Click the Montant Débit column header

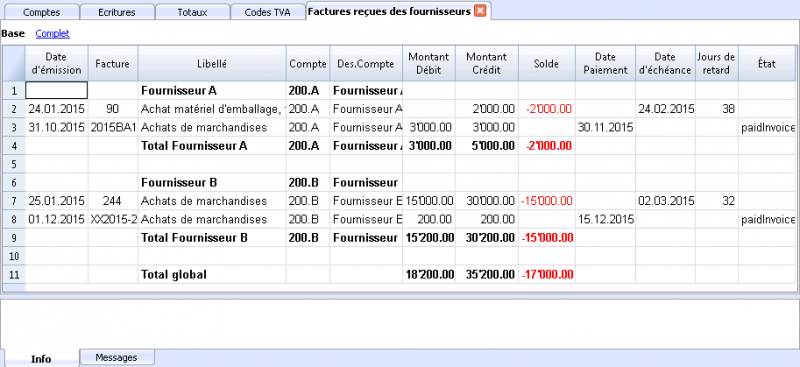click(x=429, y=63)
